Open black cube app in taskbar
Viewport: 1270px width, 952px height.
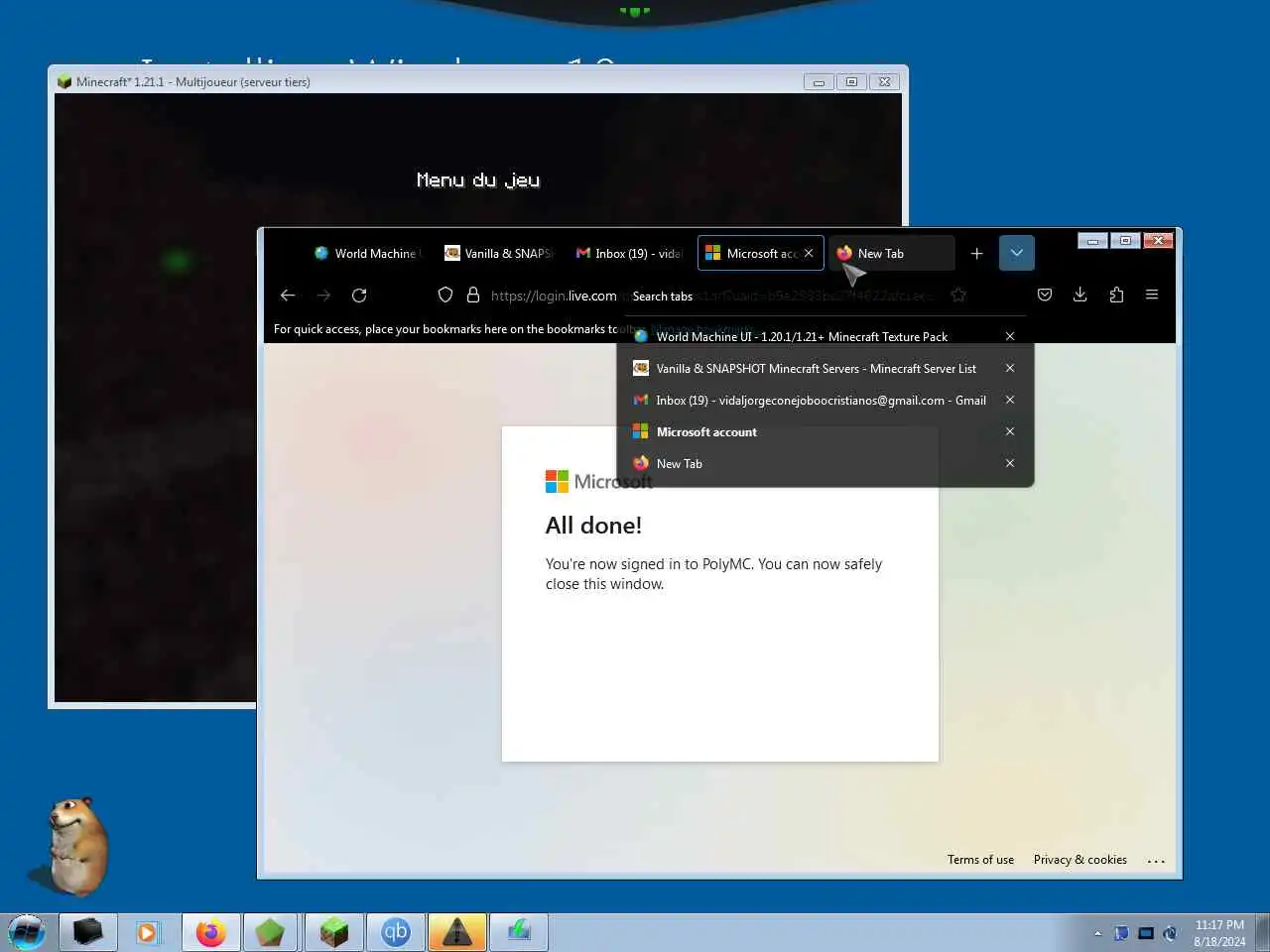[x=87, y=932]
